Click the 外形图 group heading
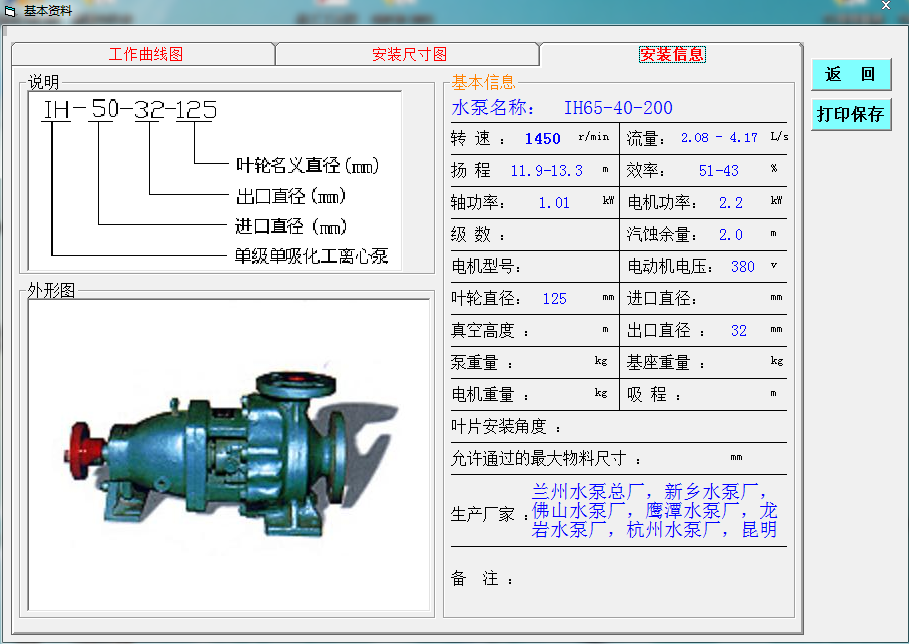 [x=51, y=290]
